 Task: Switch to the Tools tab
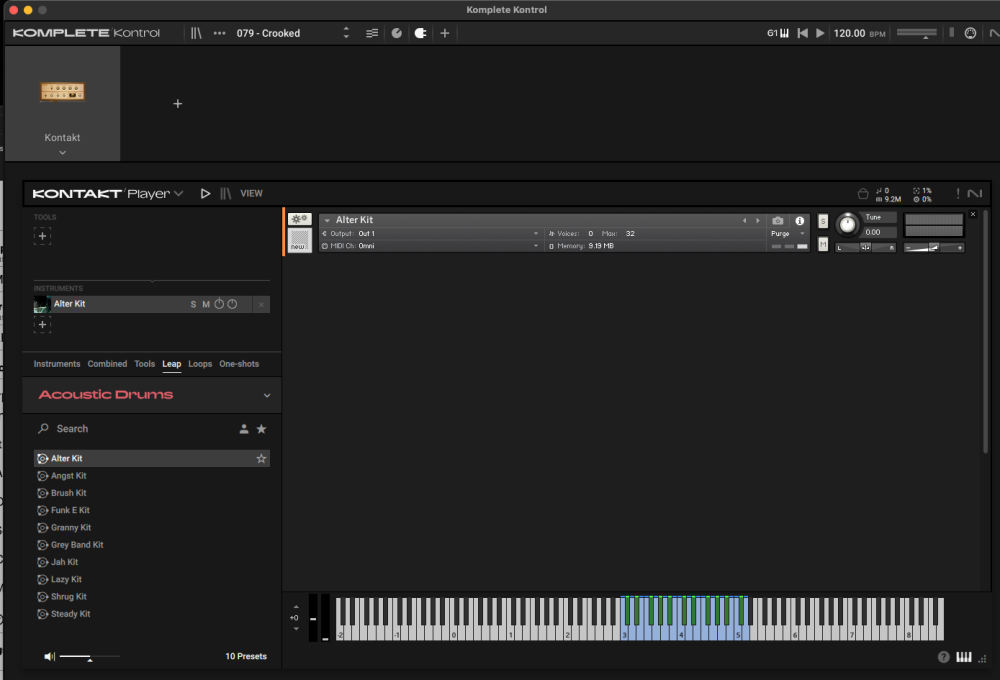click(144, 364)
